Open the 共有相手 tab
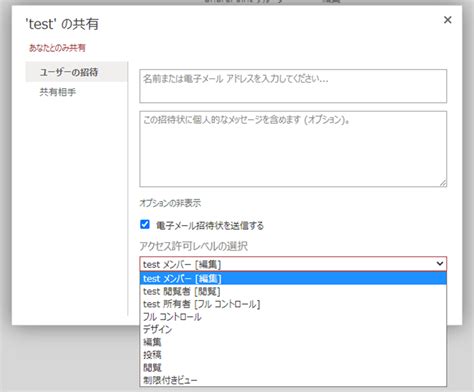This screenshot has width=474, height=392. [58, 92]
